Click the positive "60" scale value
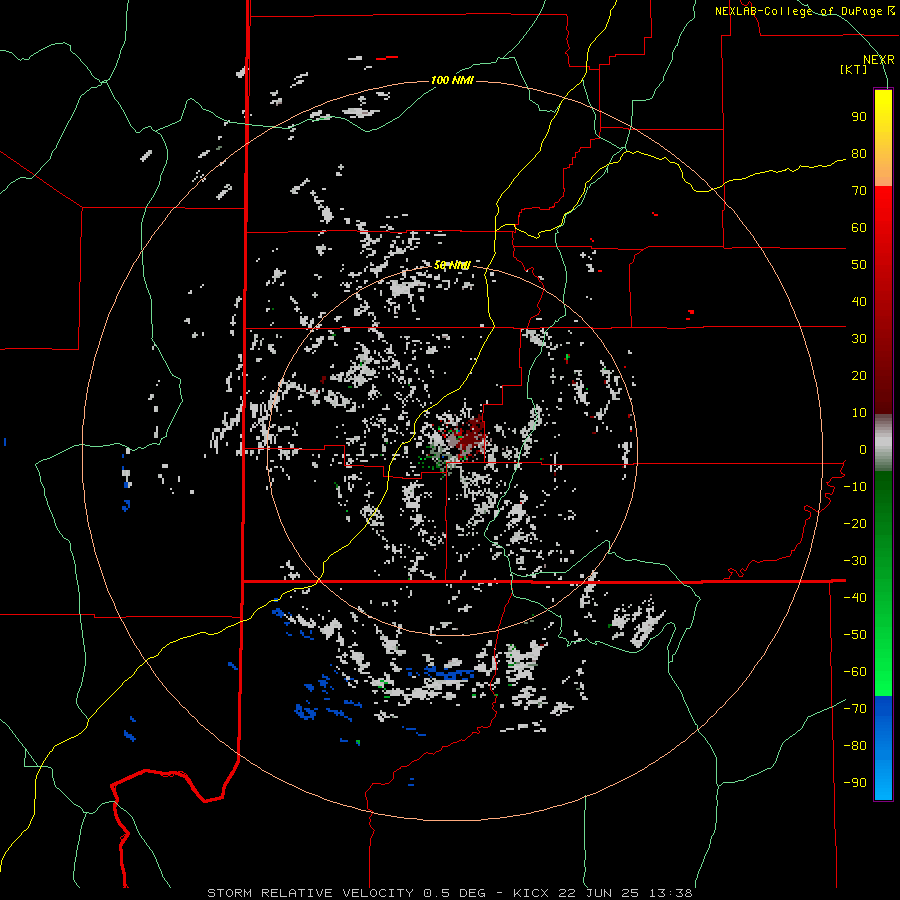Screen dimensions: 900x900 pyautogui.click(x=859, y=228)
